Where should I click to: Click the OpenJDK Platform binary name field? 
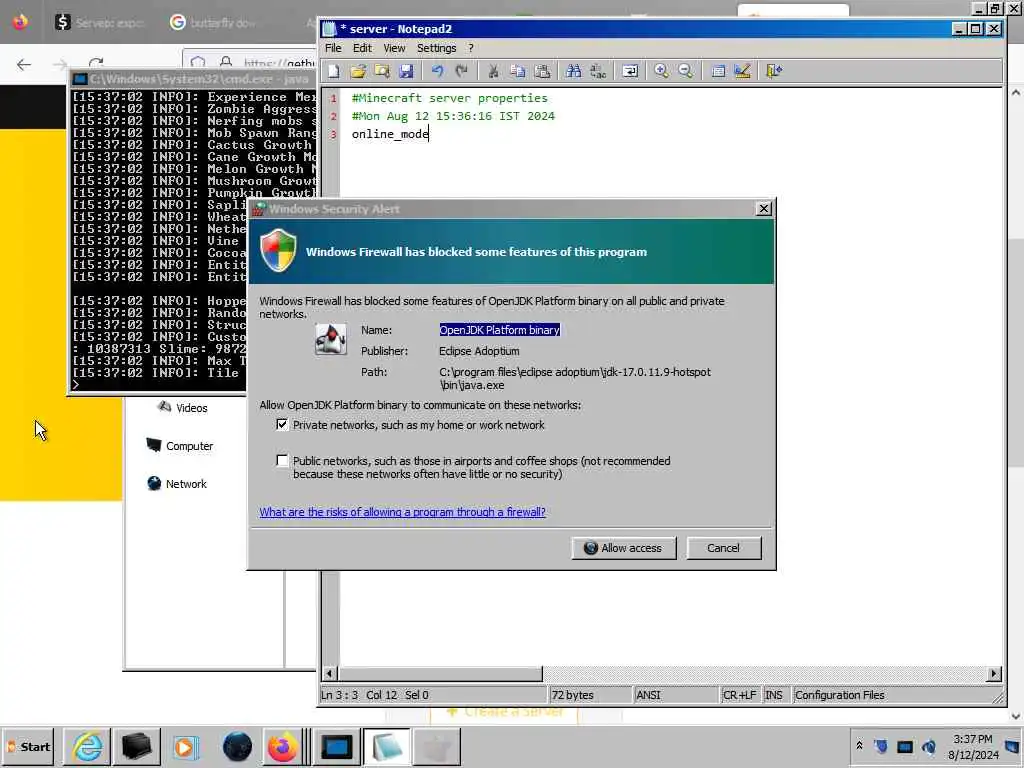[500, 330]
